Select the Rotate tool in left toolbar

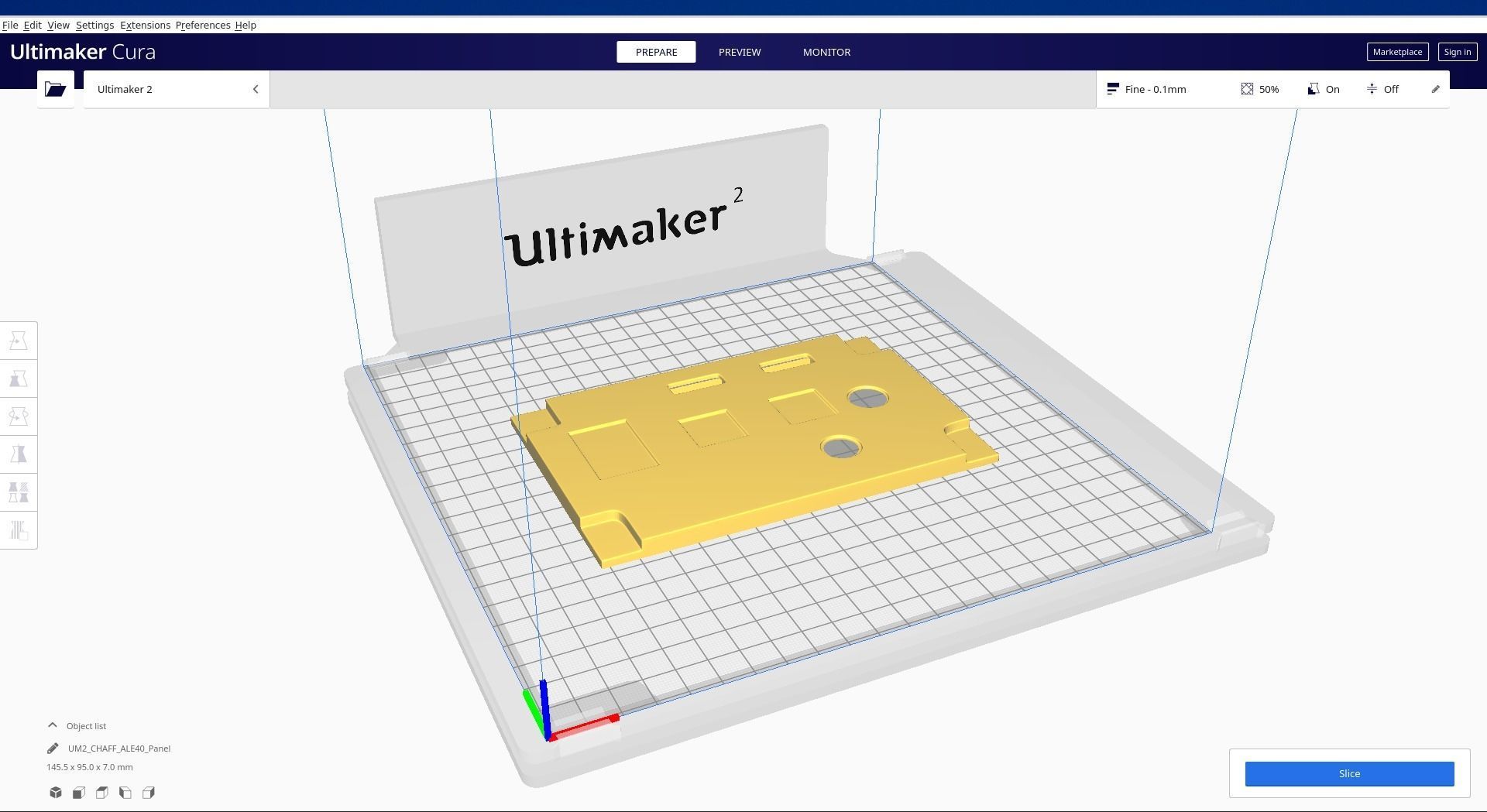point(19,416)
